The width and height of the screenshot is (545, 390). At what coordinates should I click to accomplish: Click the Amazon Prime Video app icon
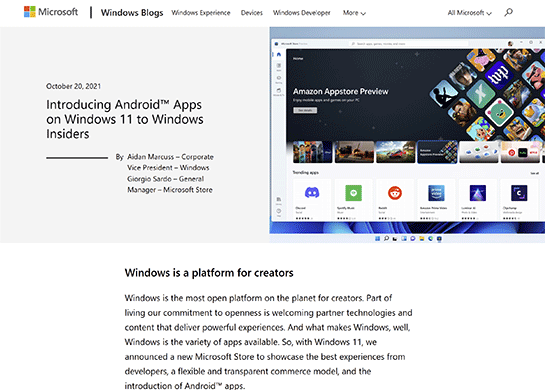coord(436,193)
